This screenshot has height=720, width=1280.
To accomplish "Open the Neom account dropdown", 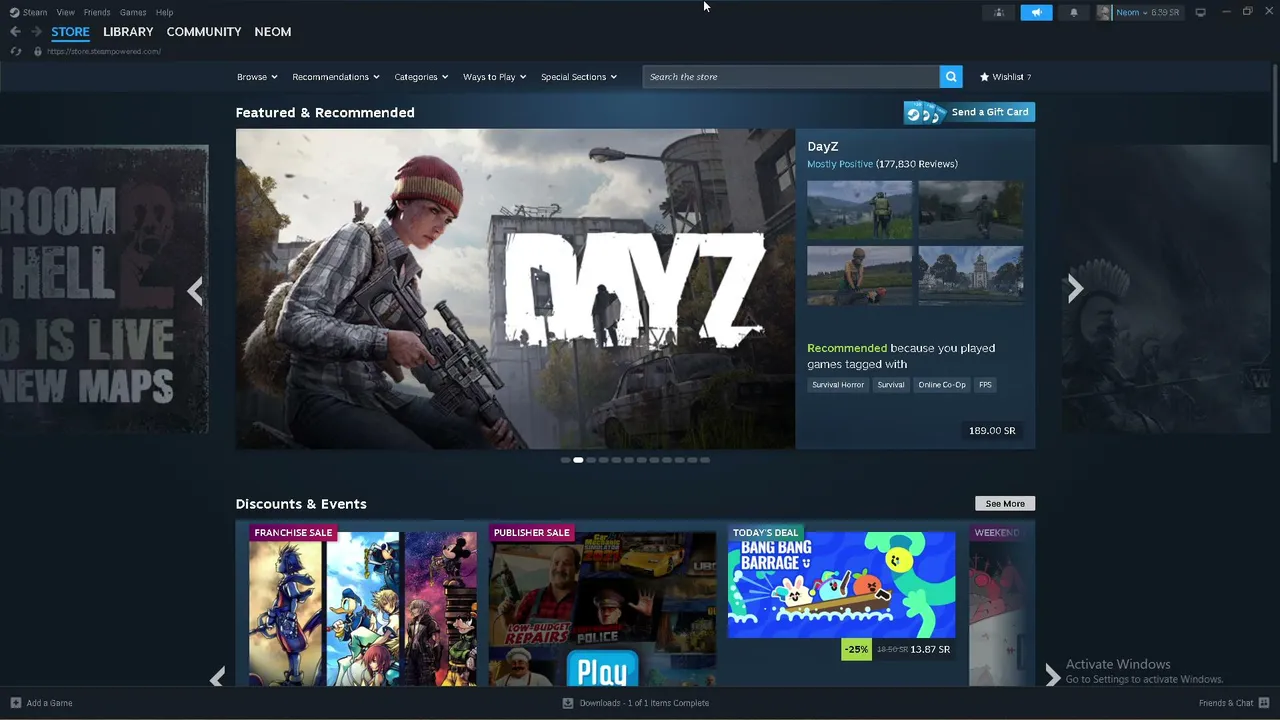I will (1148, 12).
